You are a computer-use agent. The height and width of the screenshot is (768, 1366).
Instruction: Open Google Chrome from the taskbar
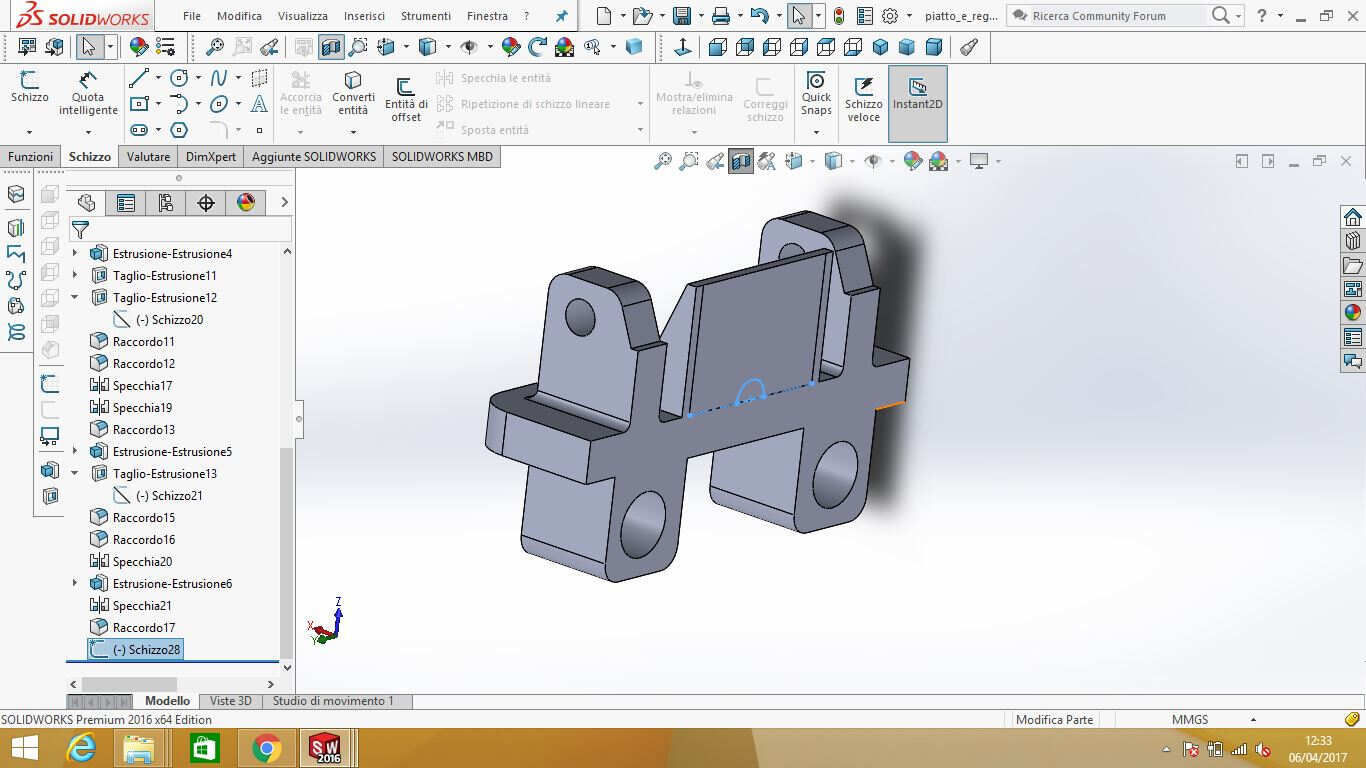tap(266, 748)
